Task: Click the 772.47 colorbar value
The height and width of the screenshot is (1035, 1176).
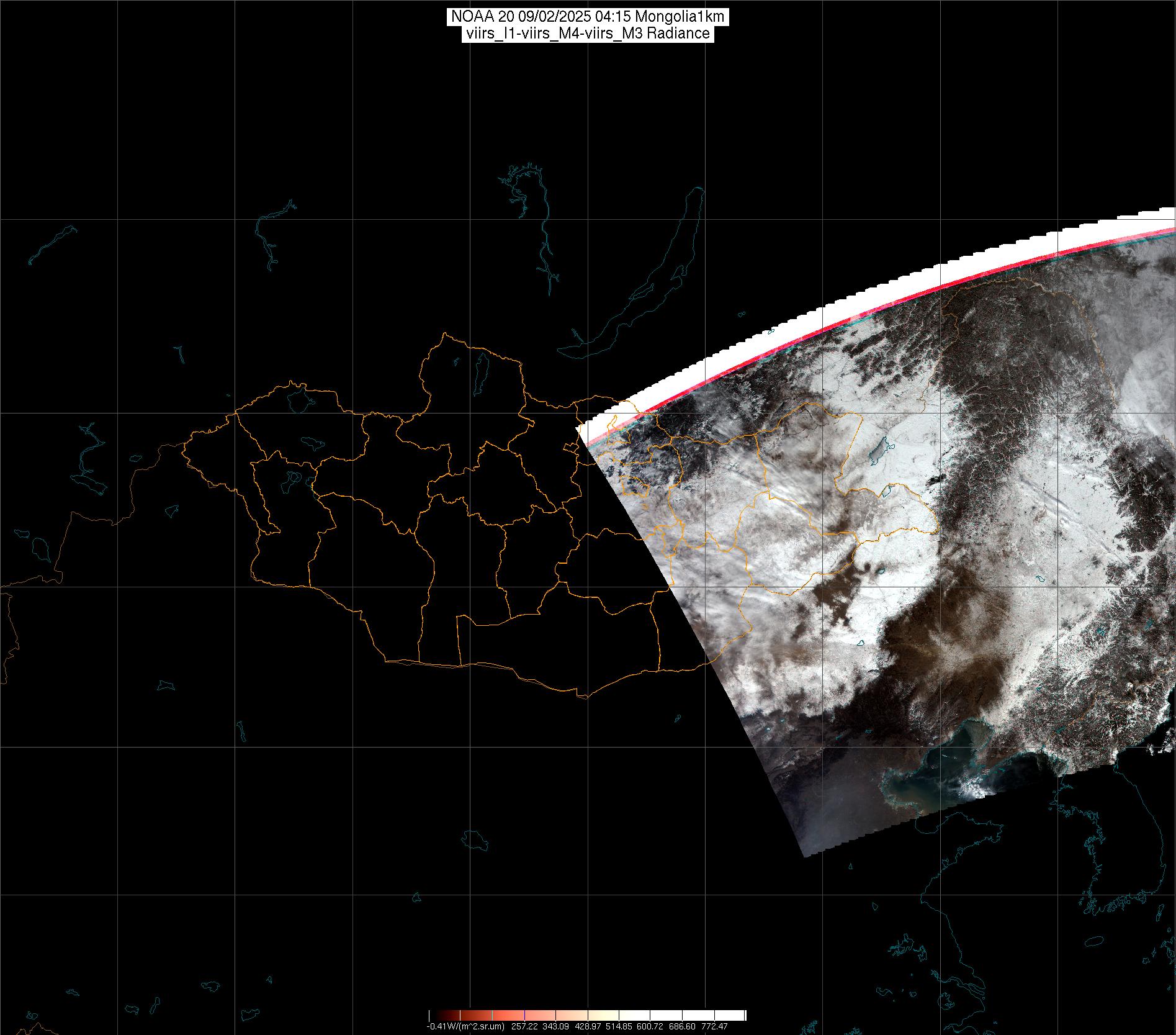Action: (714, 1026)
